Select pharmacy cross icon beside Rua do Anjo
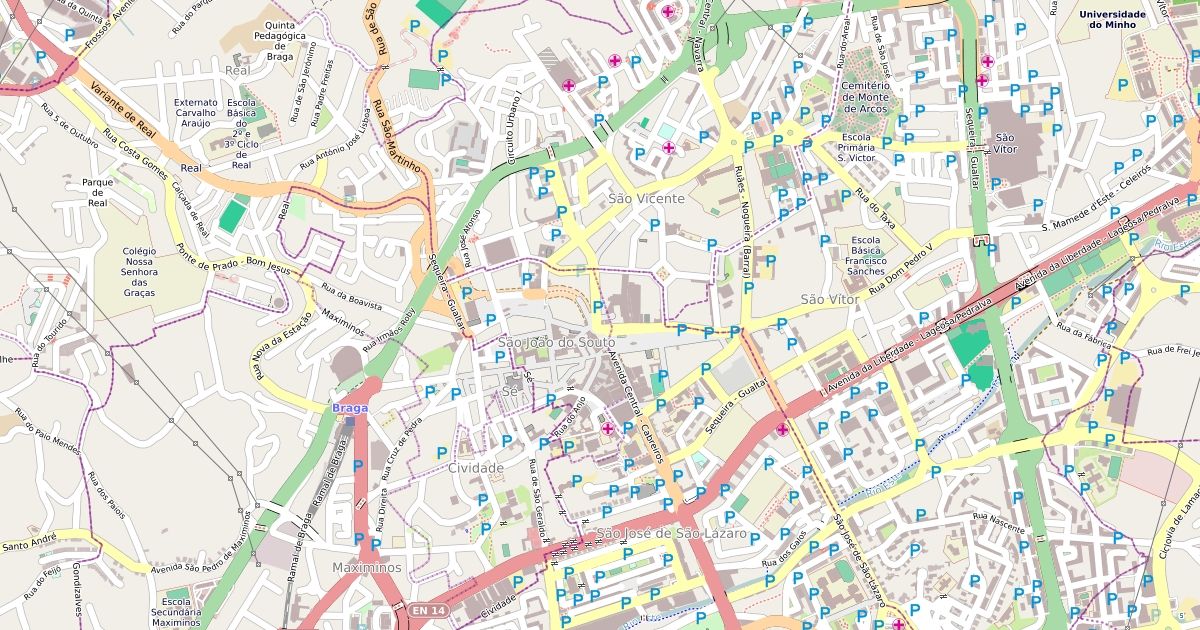This screenshot has height=630, width=1200. pyautogui.click(x=607, y=428)
